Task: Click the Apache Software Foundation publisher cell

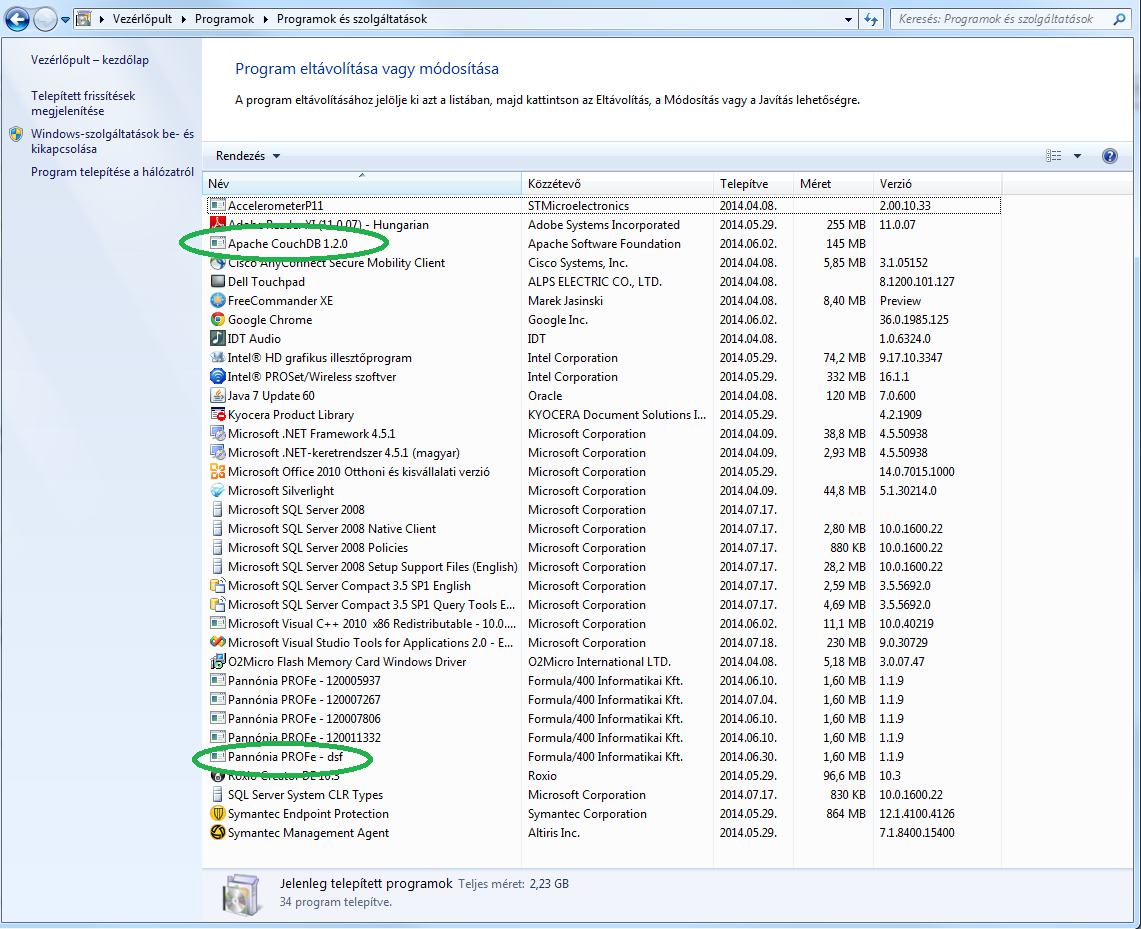Action: tap(604, 244)
